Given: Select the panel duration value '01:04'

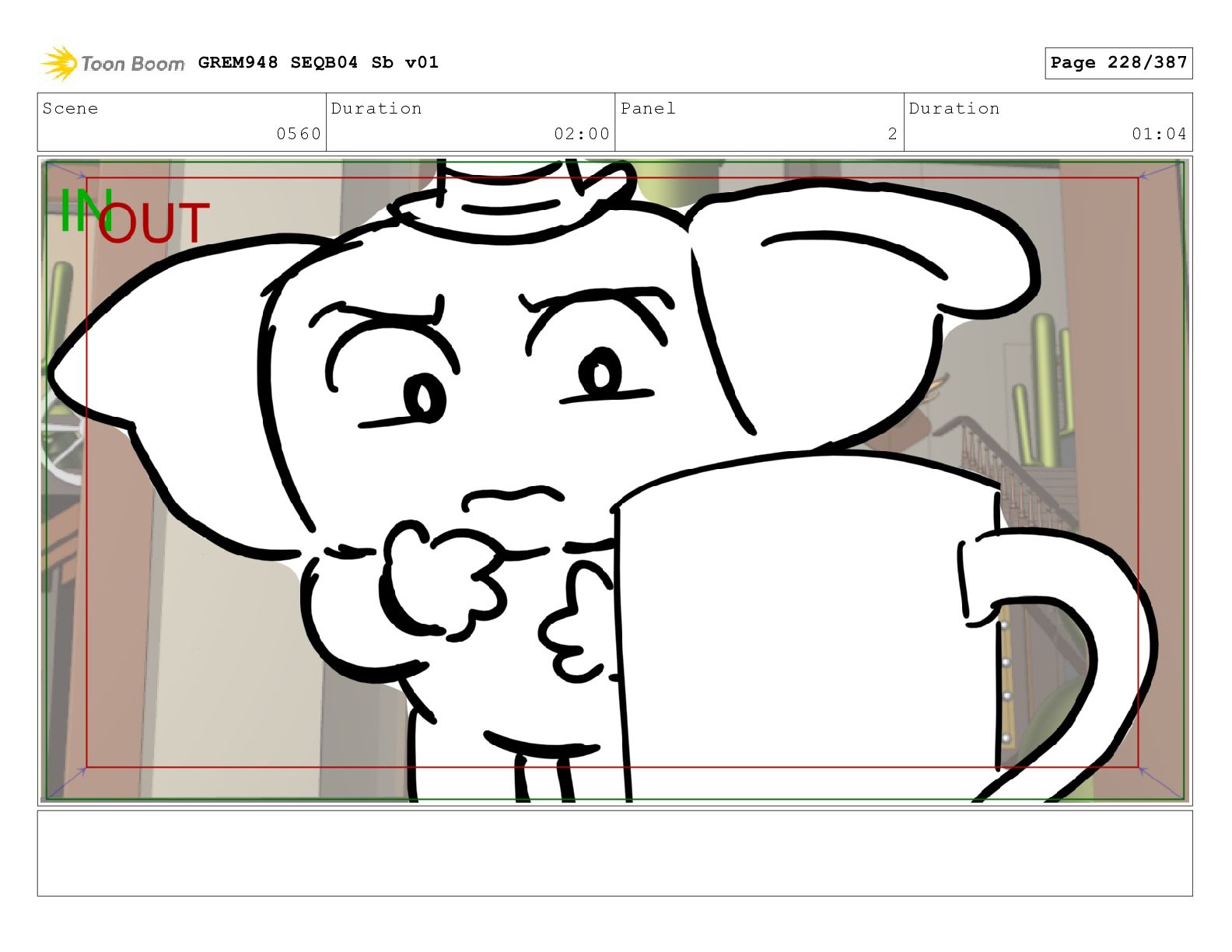Looking at the screenshot, I should click(1160, 134).
